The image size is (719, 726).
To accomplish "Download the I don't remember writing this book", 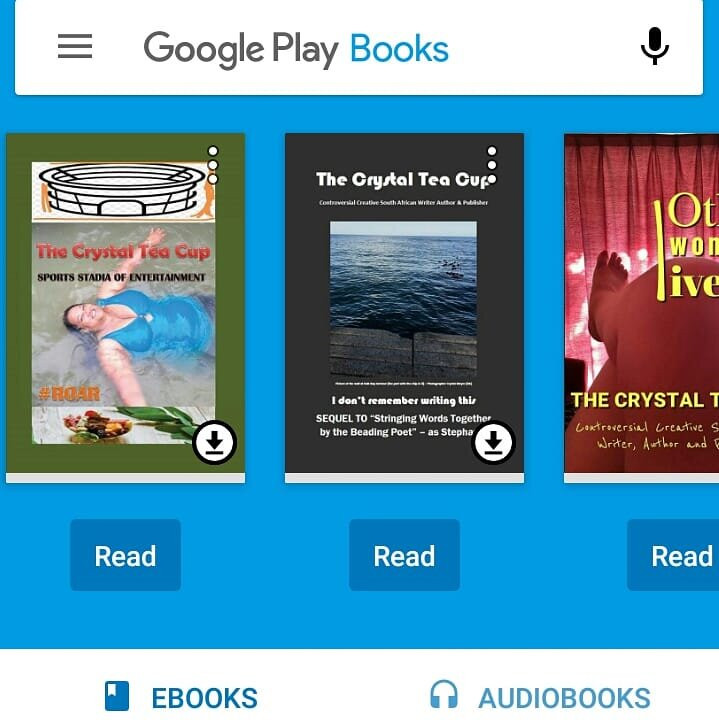I will [494, 443].
